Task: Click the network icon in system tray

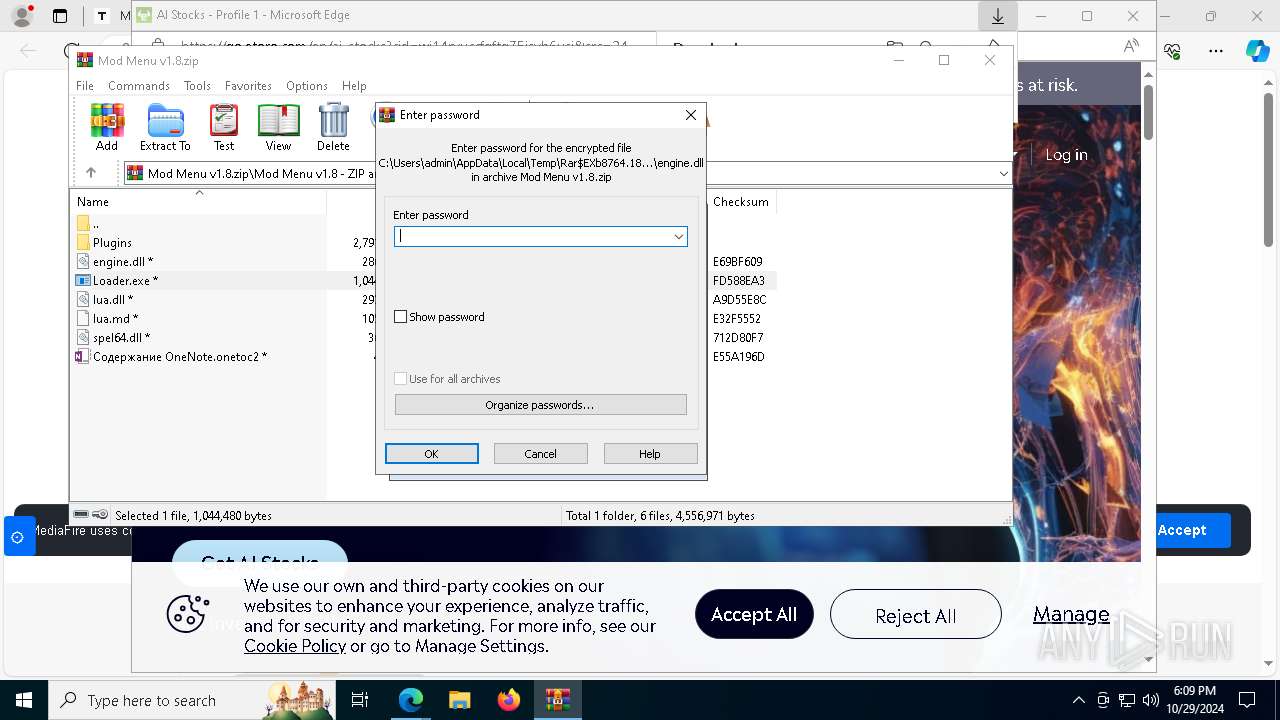Action: [1126, 700]
